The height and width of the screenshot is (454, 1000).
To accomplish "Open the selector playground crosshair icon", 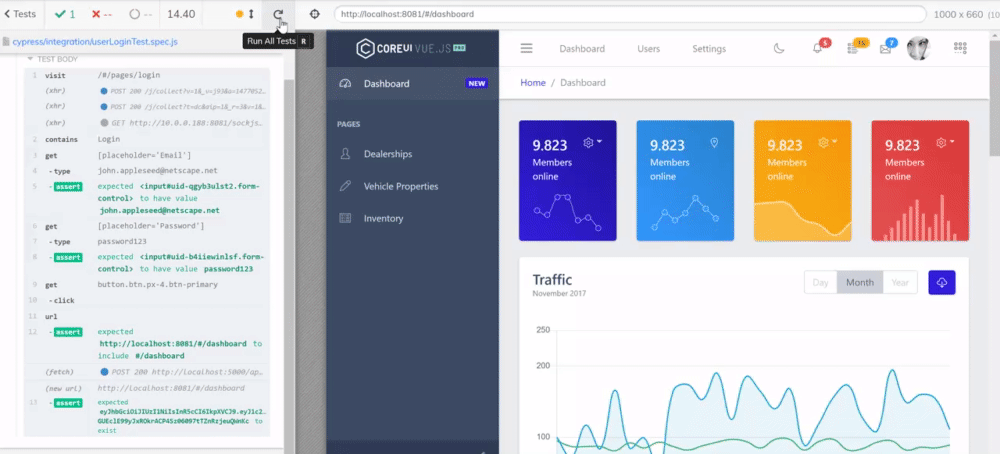I will 314,14.
